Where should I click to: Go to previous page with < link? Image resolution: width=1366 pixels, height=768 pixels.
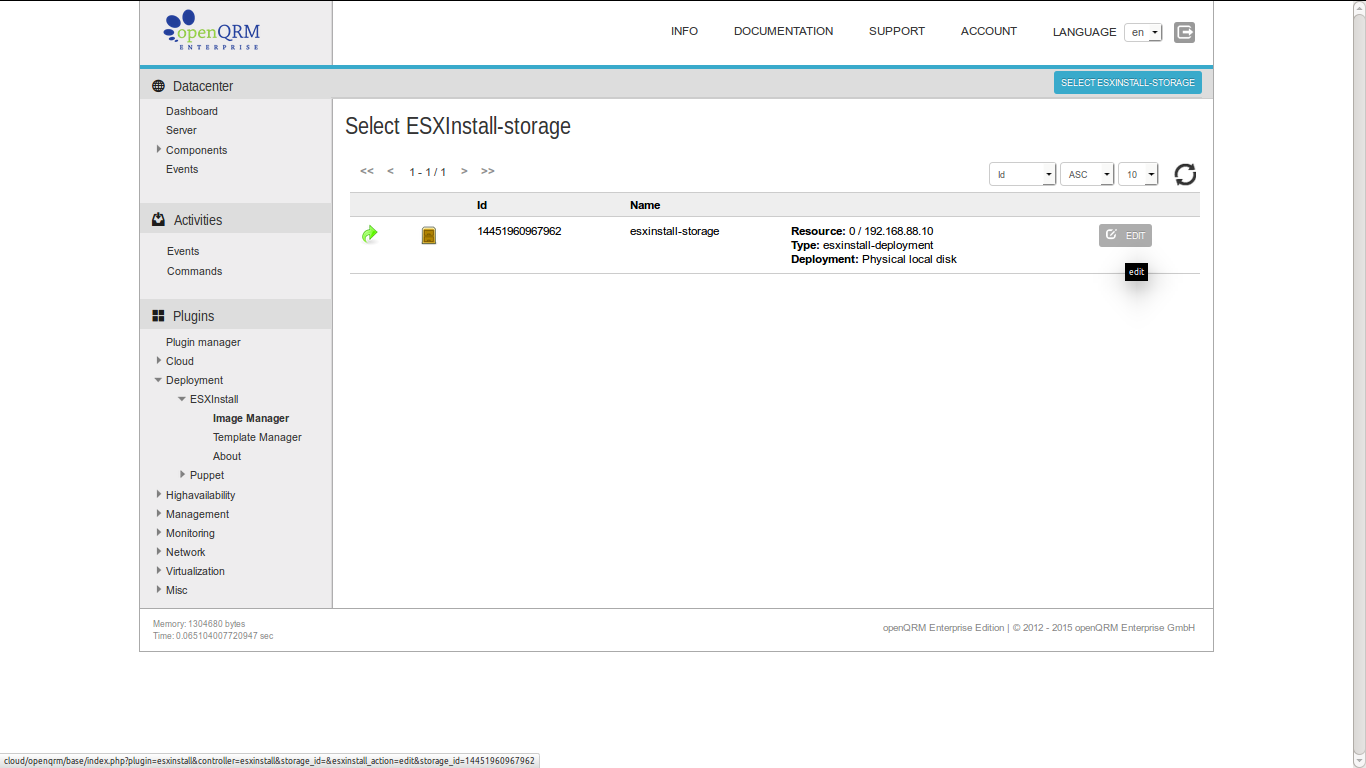(391, 171)
